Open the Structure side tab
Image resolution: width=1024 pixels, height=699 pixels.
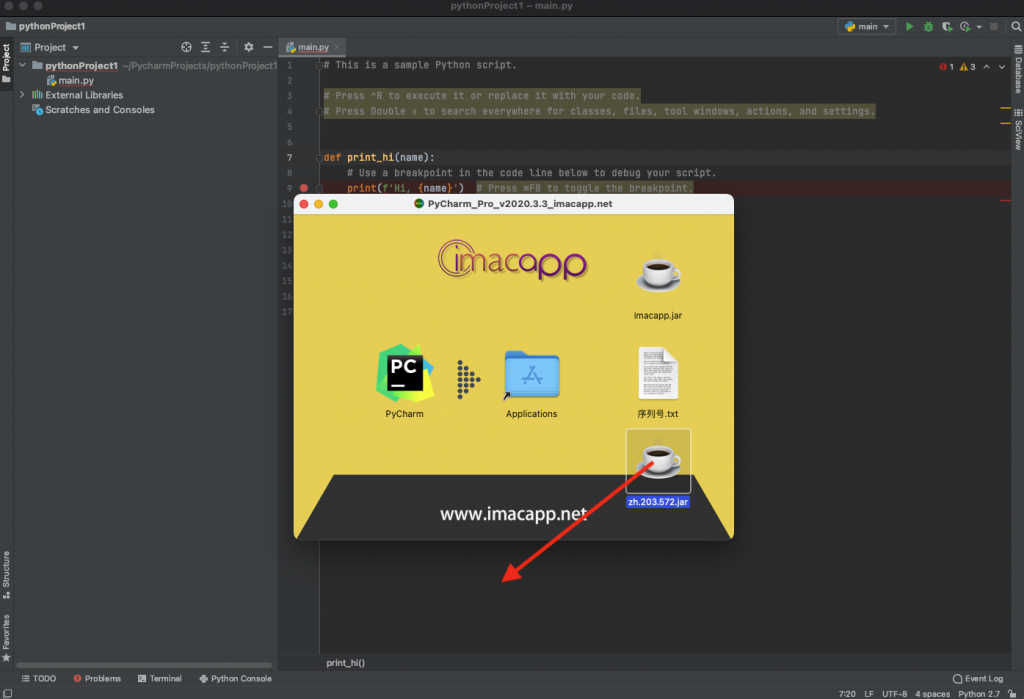click(7, 575)
